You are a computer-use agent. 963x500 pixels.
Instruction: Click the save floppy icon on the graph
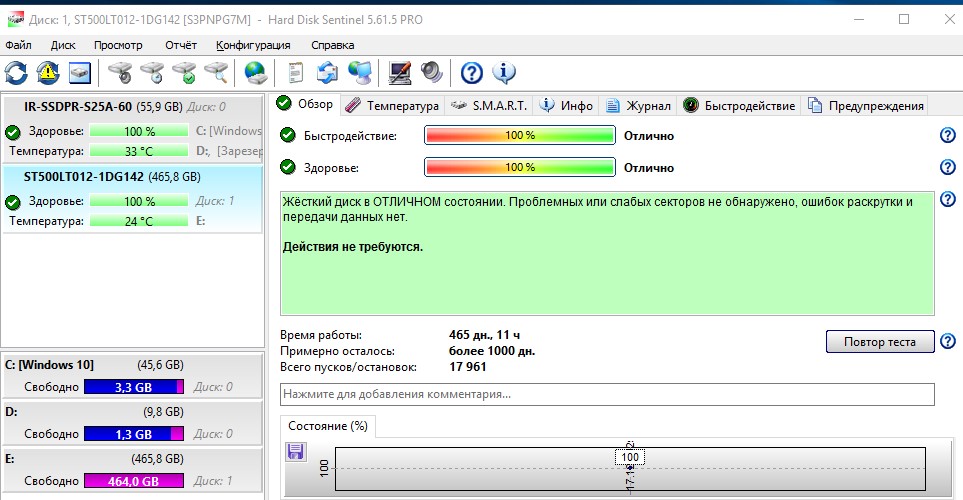(296, 453)
